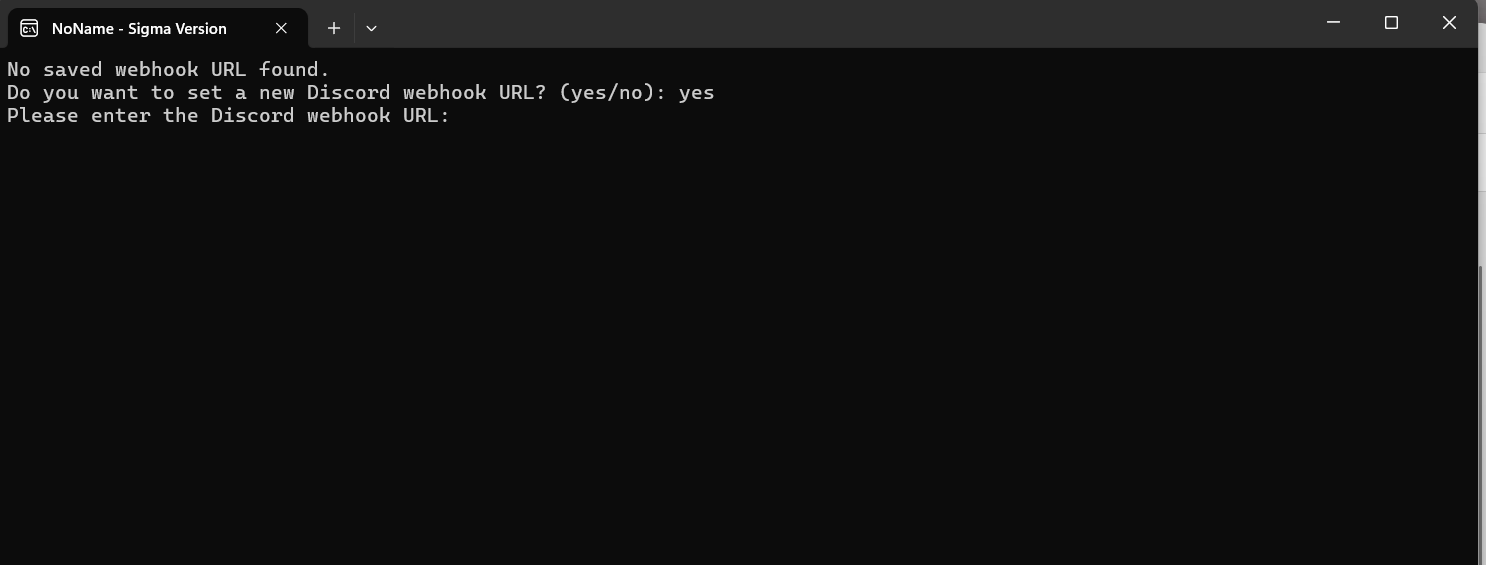Click the empty black terminal output area
Image resolution: width=1486 pixels, height=565 pixels.
click(700, 350)
